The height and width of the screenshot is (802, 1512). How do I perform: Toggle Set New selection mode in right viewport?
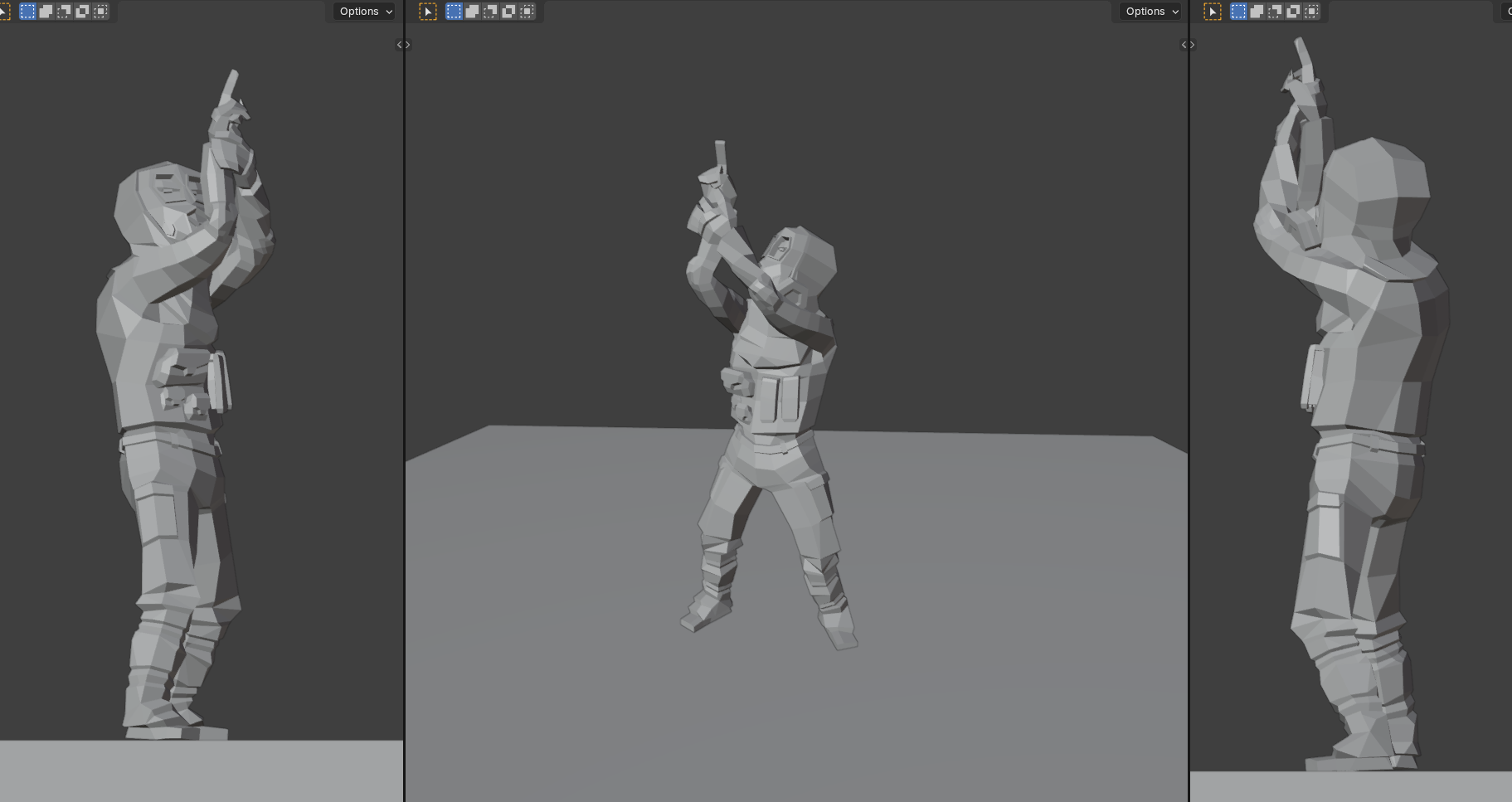[1238, 12]
